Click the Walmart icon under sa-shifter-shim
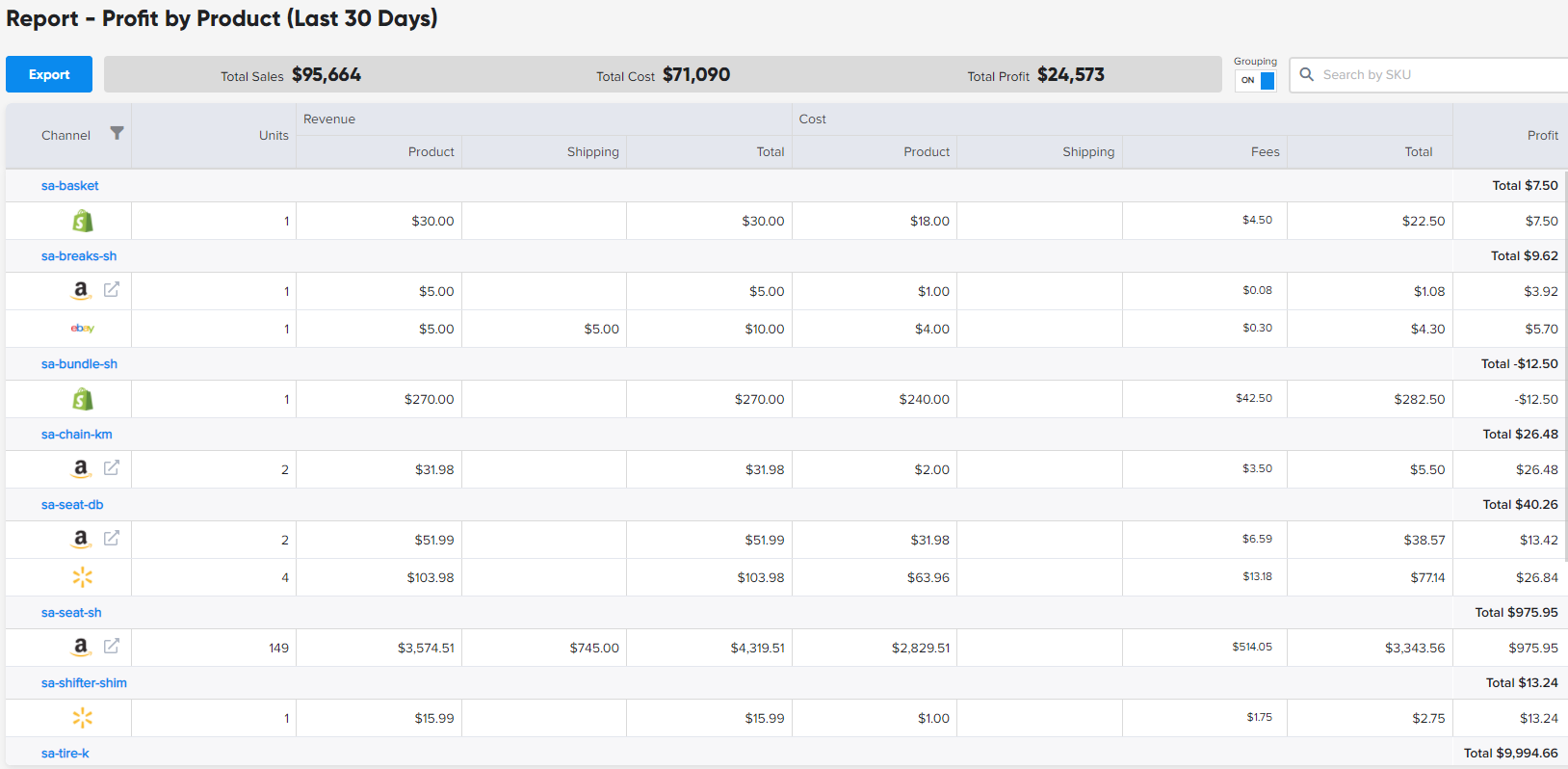Screen dimensions: 1568x769 (x=83, y=718)
